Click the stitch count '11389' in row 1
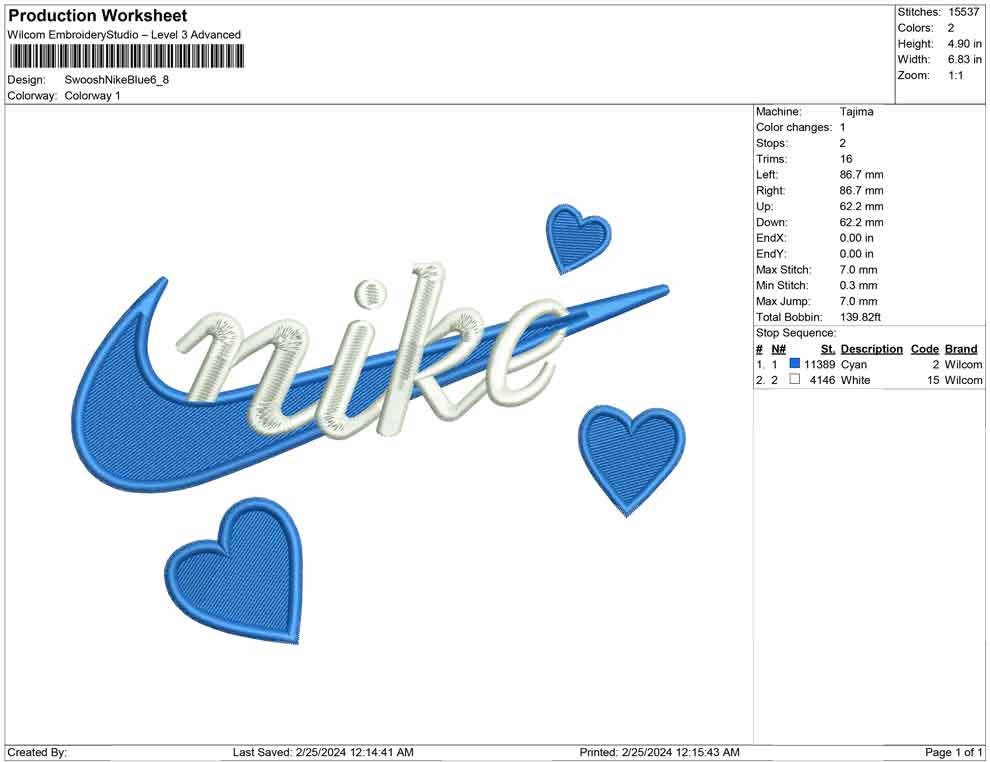Screen dimensions: 990x762 tap(819, 364)
